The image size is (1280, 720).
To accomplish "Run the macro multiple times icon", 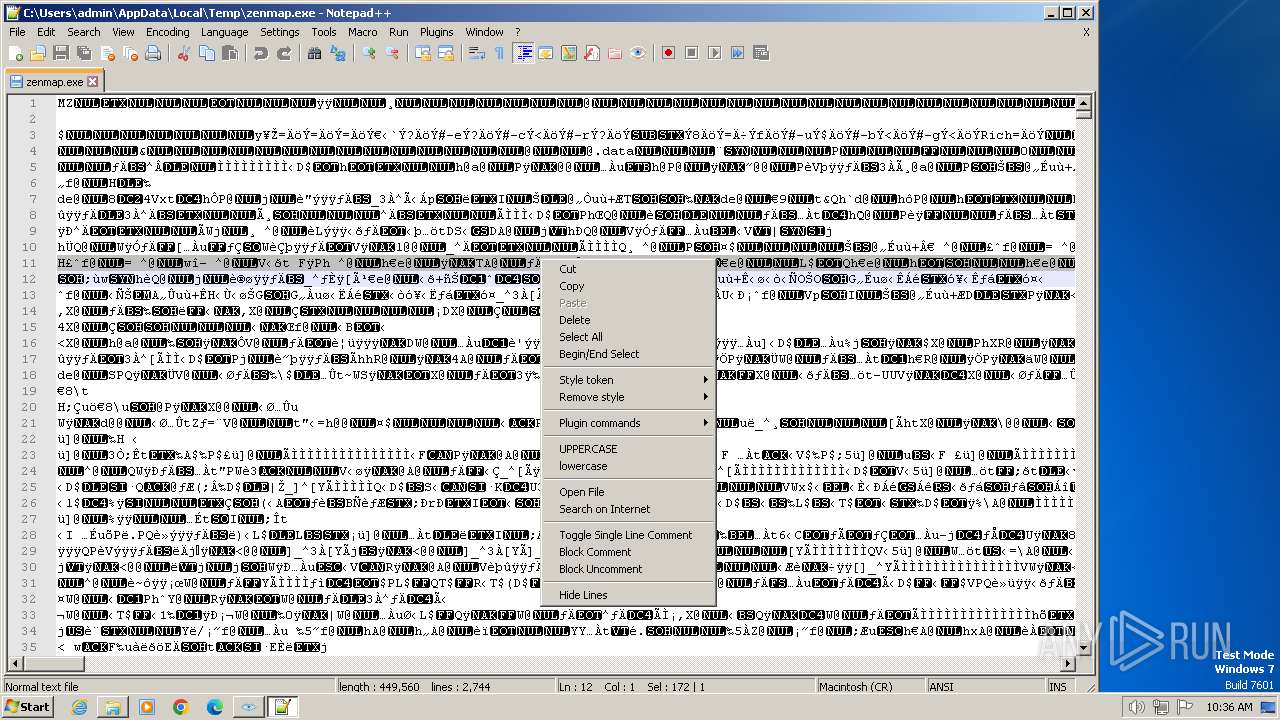I will 738,53.
